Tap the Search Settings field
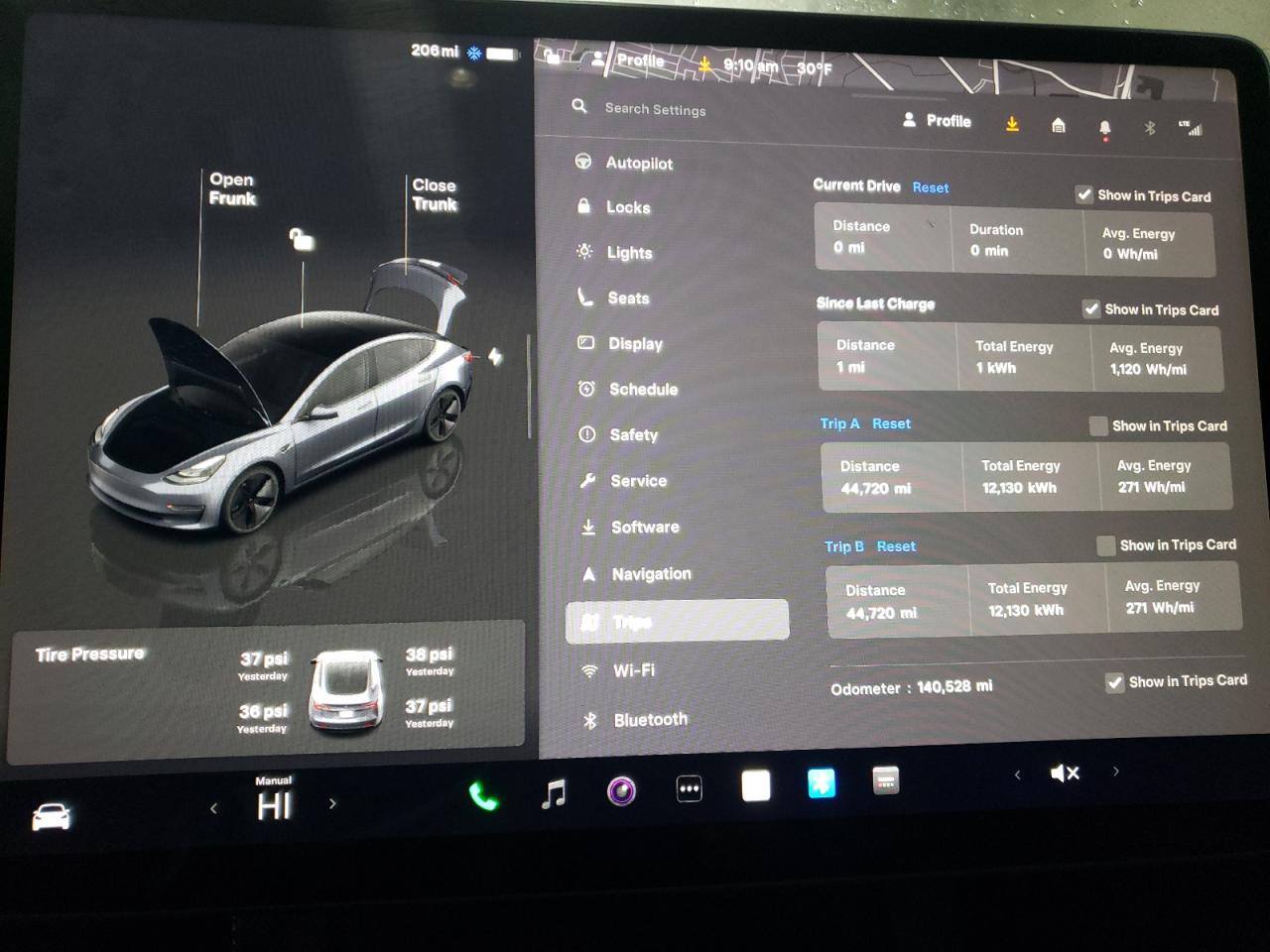This screenshot has width=1270, height=952. 656,109
